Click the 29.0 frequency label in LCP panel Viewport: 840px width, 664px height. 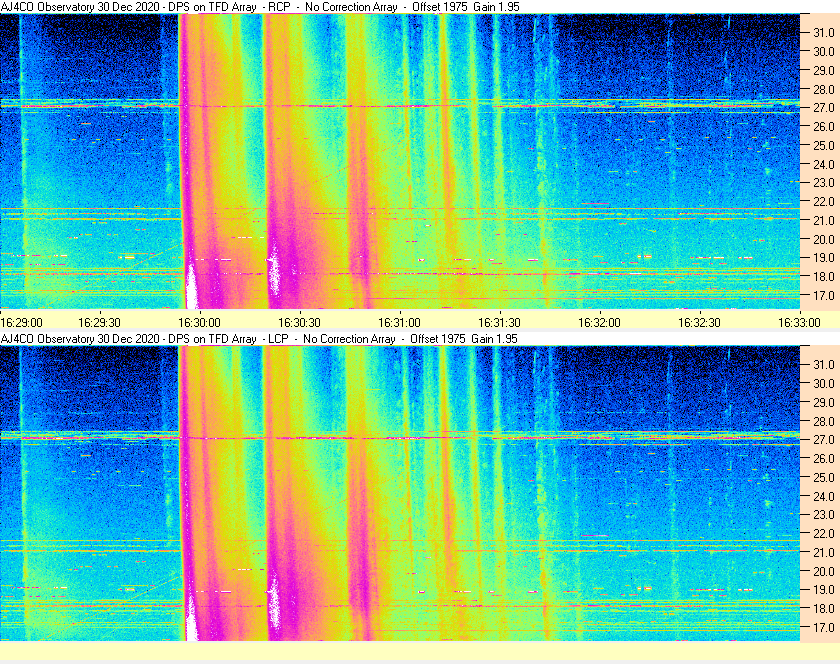(x=824, y=402)
